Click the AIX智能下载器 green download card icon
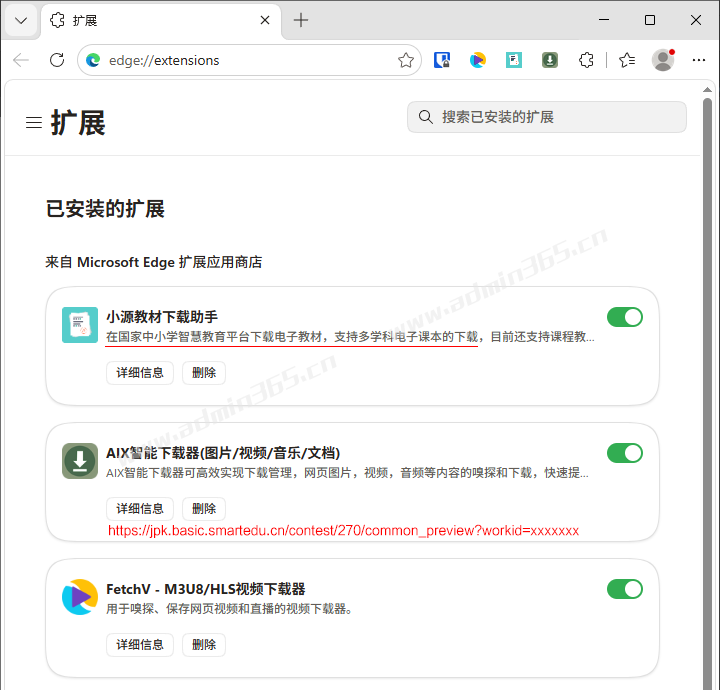The height and width of the screenshot is (690, 720). pyautogui.click(x=80, y=461)
